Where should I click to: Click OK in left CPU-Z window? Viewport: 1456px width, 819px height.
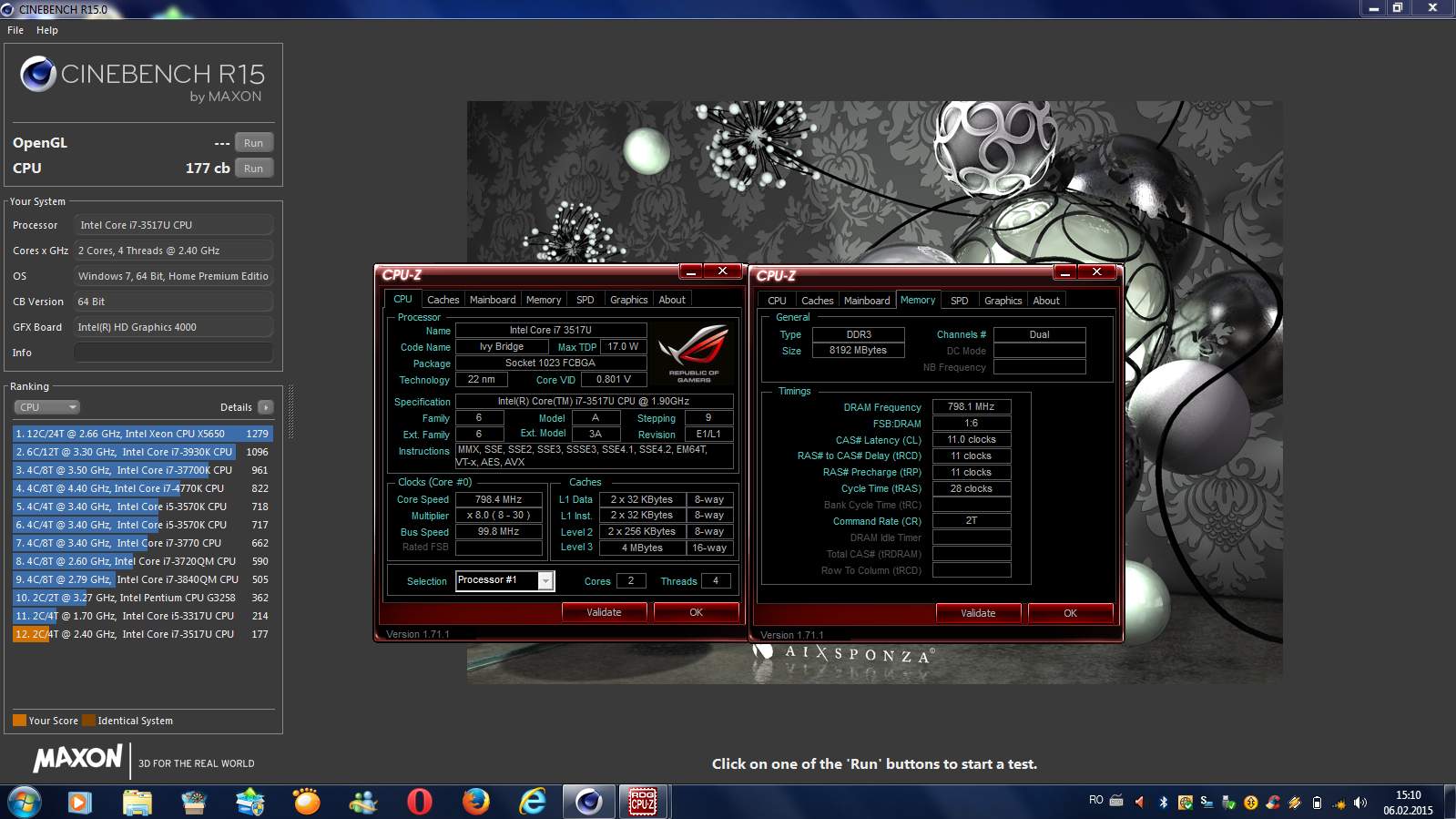point(697,612)
